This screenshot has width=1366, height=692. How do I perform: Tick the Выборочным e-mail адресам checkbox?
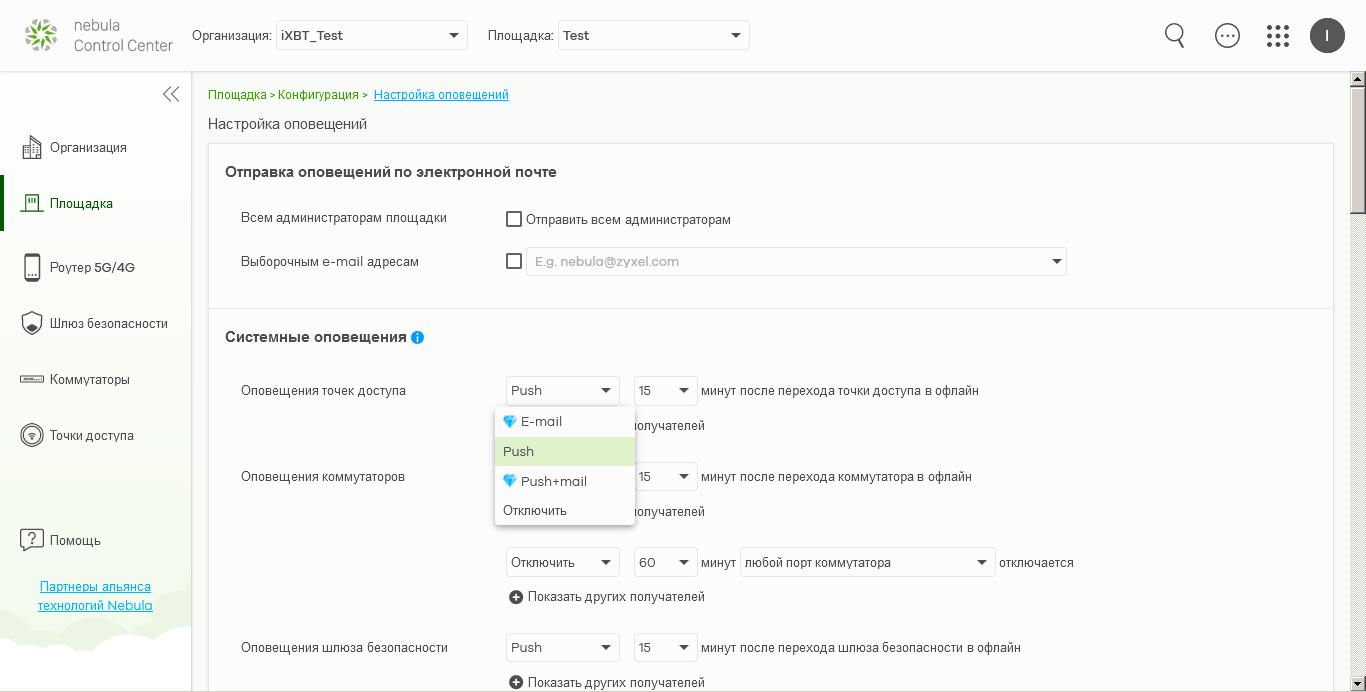514,261
